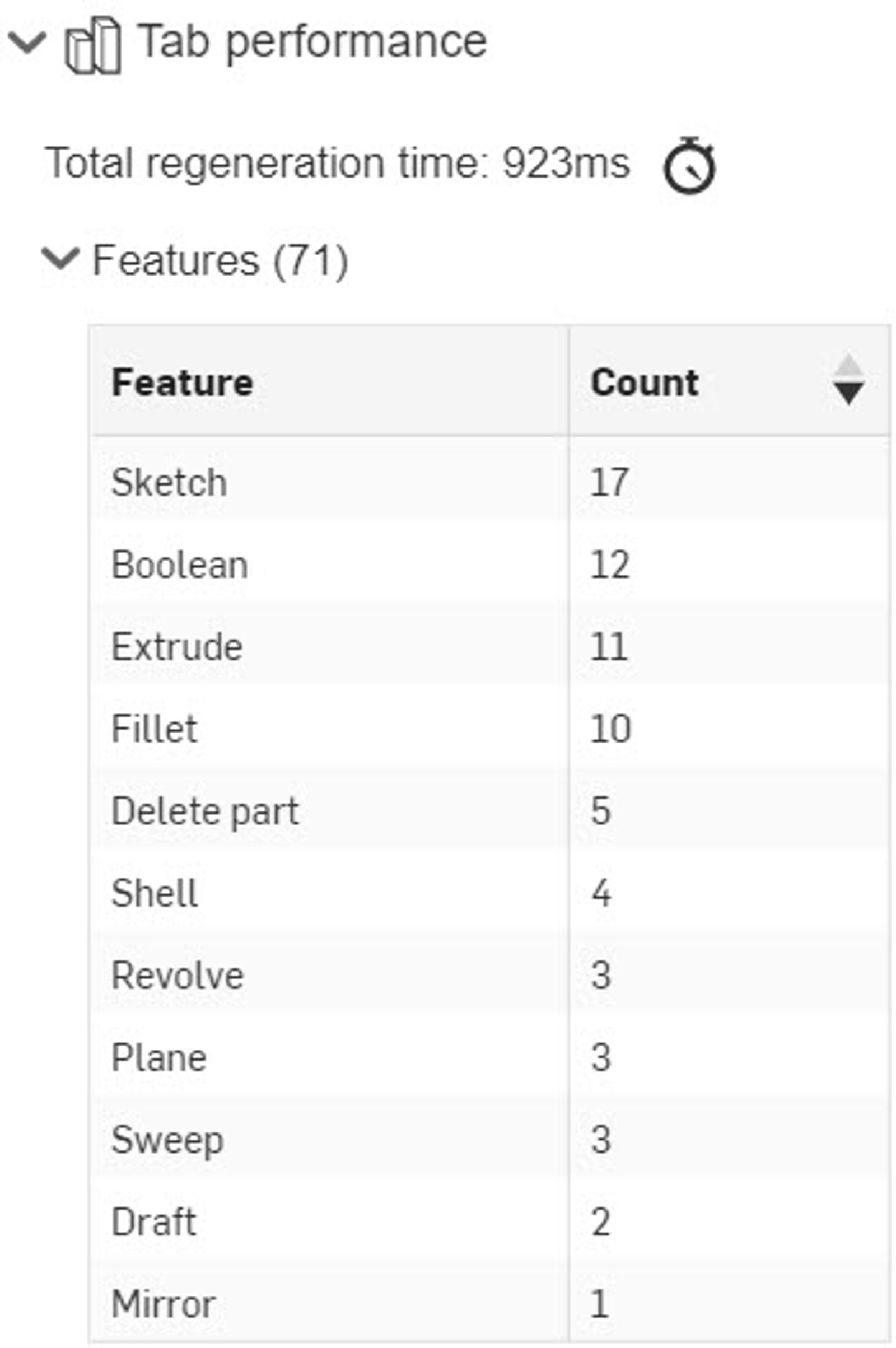Image resolution: width=896 pixels, height=1348 pixels.
Task: Collapse the Features (71) list
Action: click(x=60, y=259)
